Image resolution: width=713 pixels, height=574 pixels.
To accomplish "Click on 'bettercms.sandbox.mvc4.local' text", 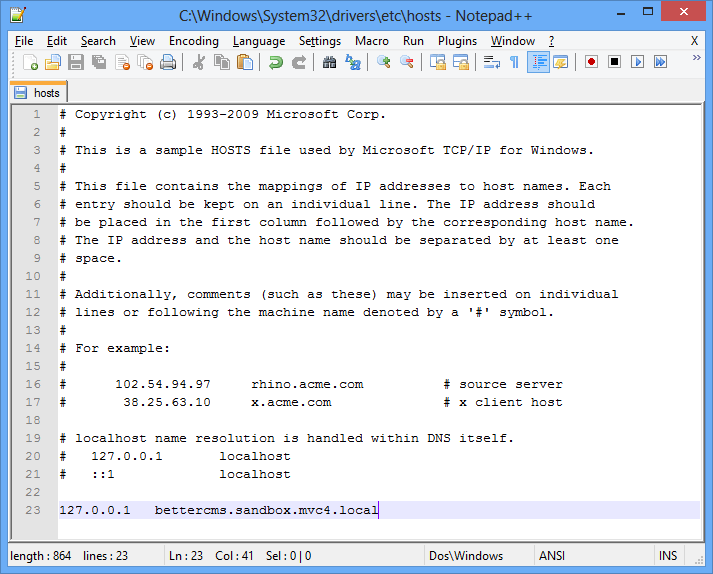I will pyautogui.click(x=266, y=510).
